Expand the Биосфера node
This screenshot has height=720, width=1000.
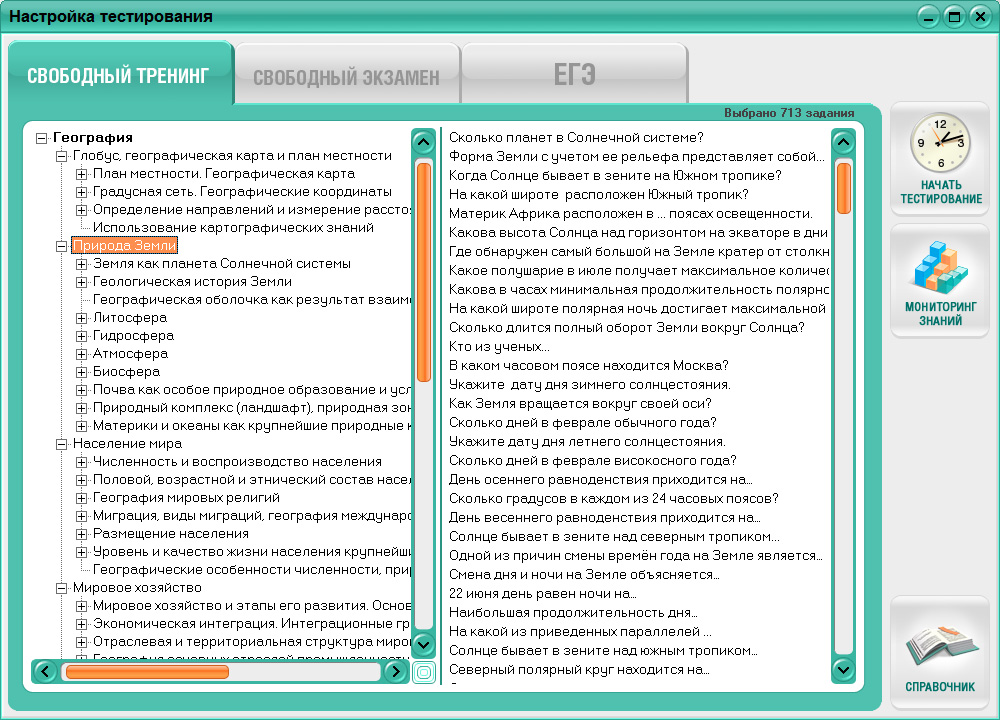click(x=82, y=371)
